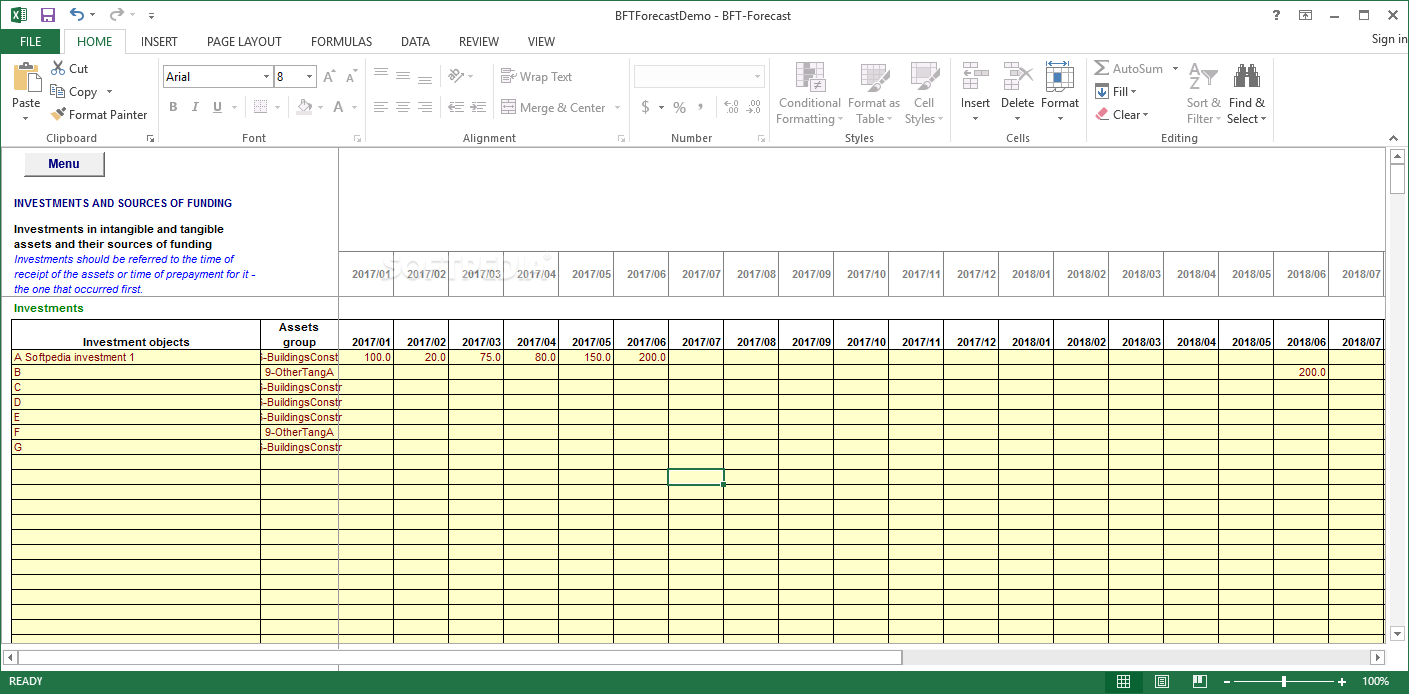Screen dimensions: 1409x694
Task: Switch to the PAGE LAYOUT tab
Action: tap(244, 41)
